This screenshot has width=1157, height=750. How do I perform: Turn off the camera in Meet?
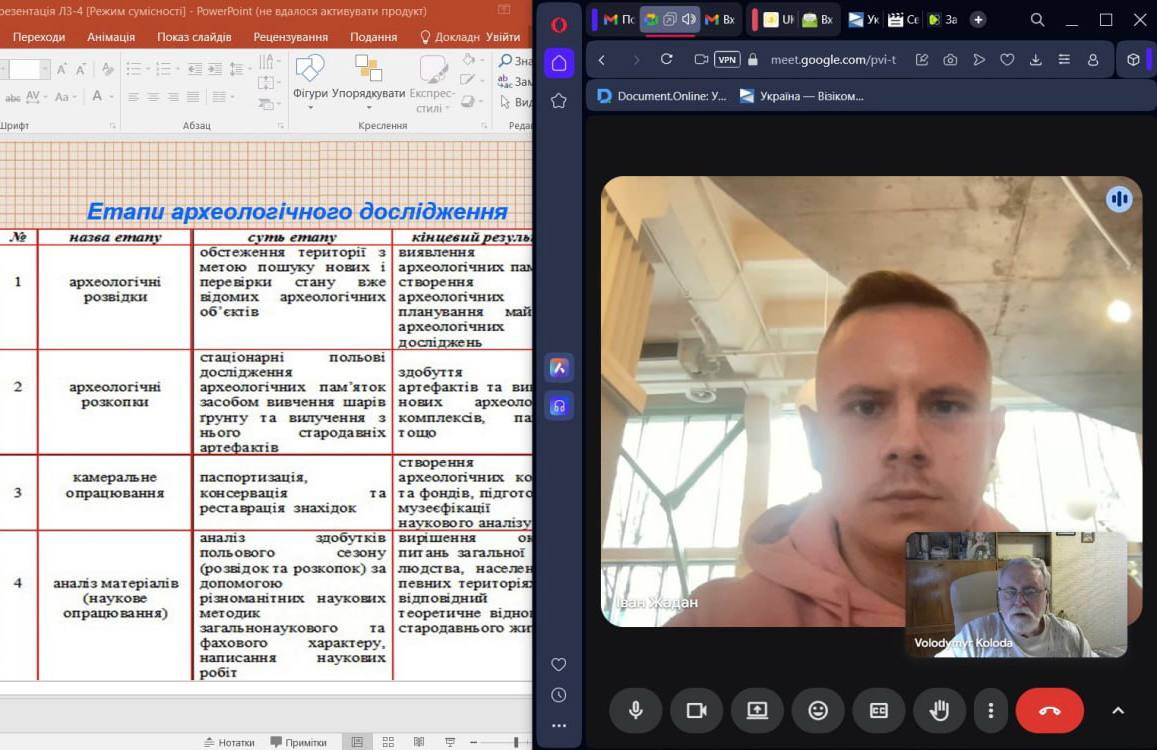696,710
